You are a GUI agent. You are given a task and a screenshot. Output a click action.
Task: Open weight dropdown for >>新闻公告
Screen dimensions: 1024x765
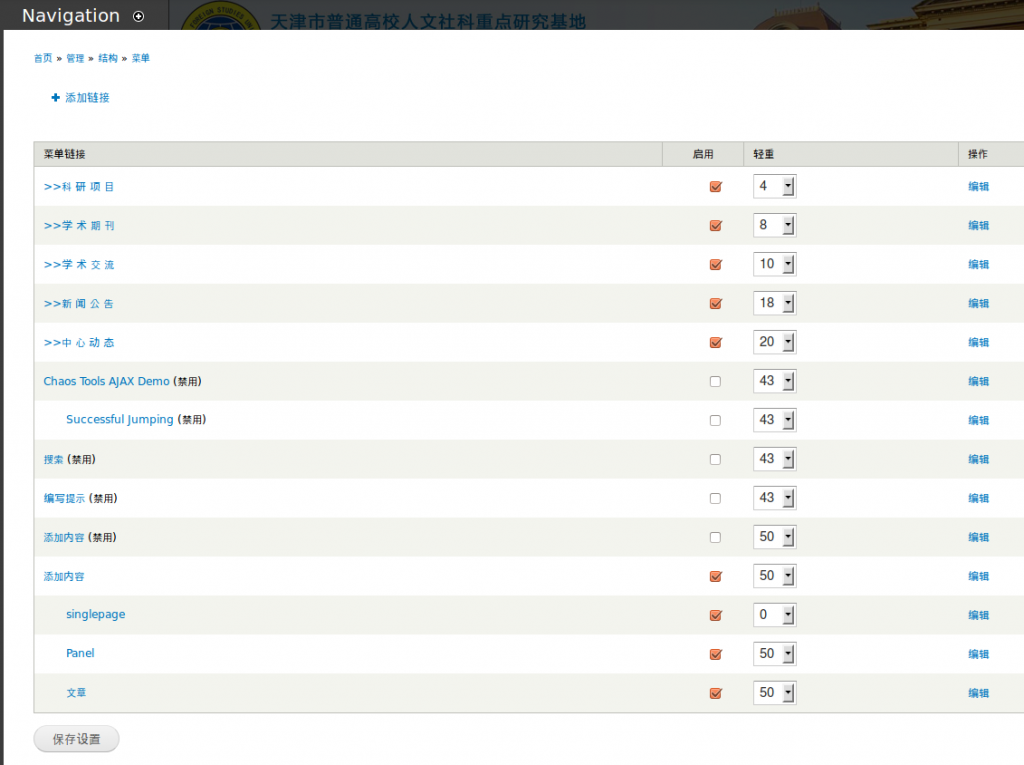pyautogui.click(x=775, y=303)
